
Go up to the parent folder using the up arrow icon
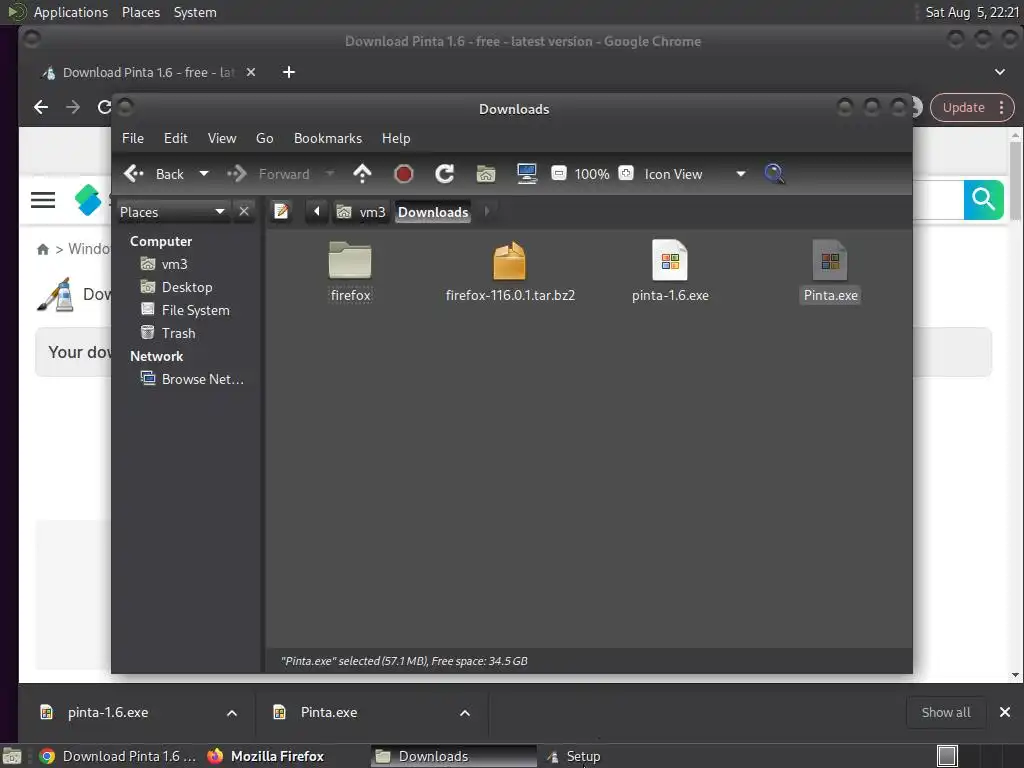point(362,174)
